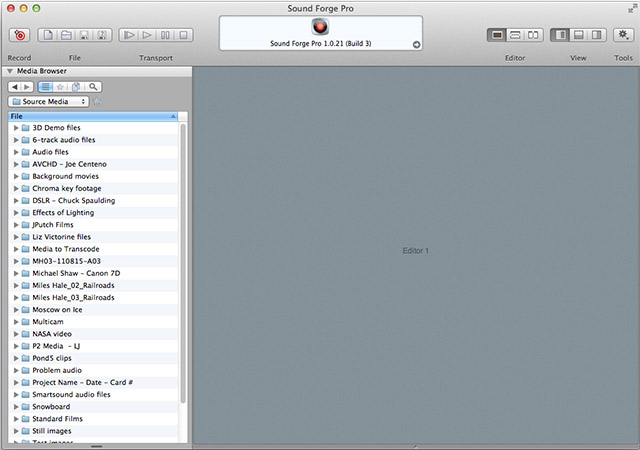Select the Problem audio folder name
The width and height of the screenshot is (640, 450).
[x=57, y=370]
